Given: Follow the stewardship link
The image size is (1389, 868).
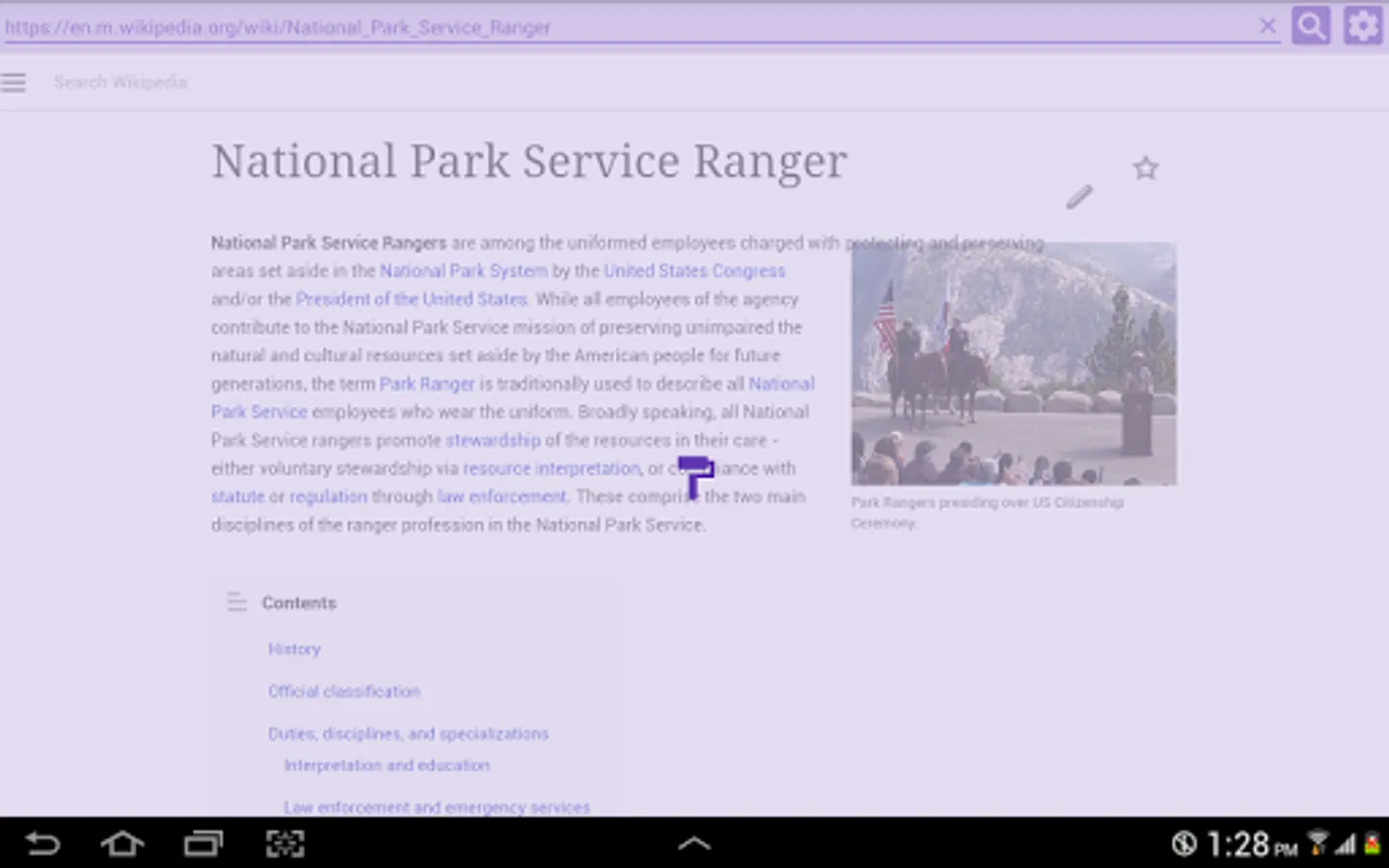Looking at the screenshot, I should [493, 441].
